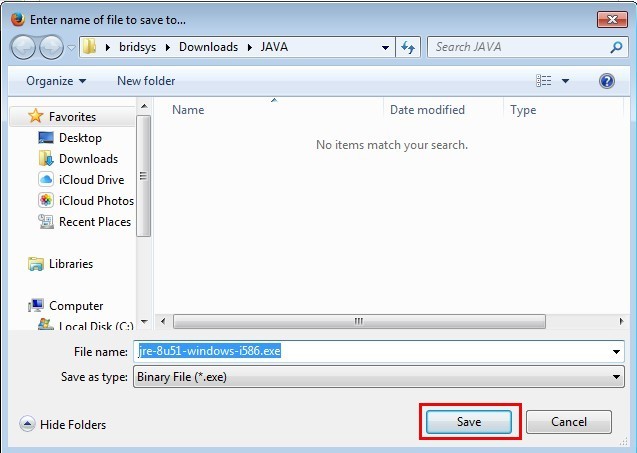The image size is (637, 453).
Task: Open the change view icon
Action: [544, 81]
